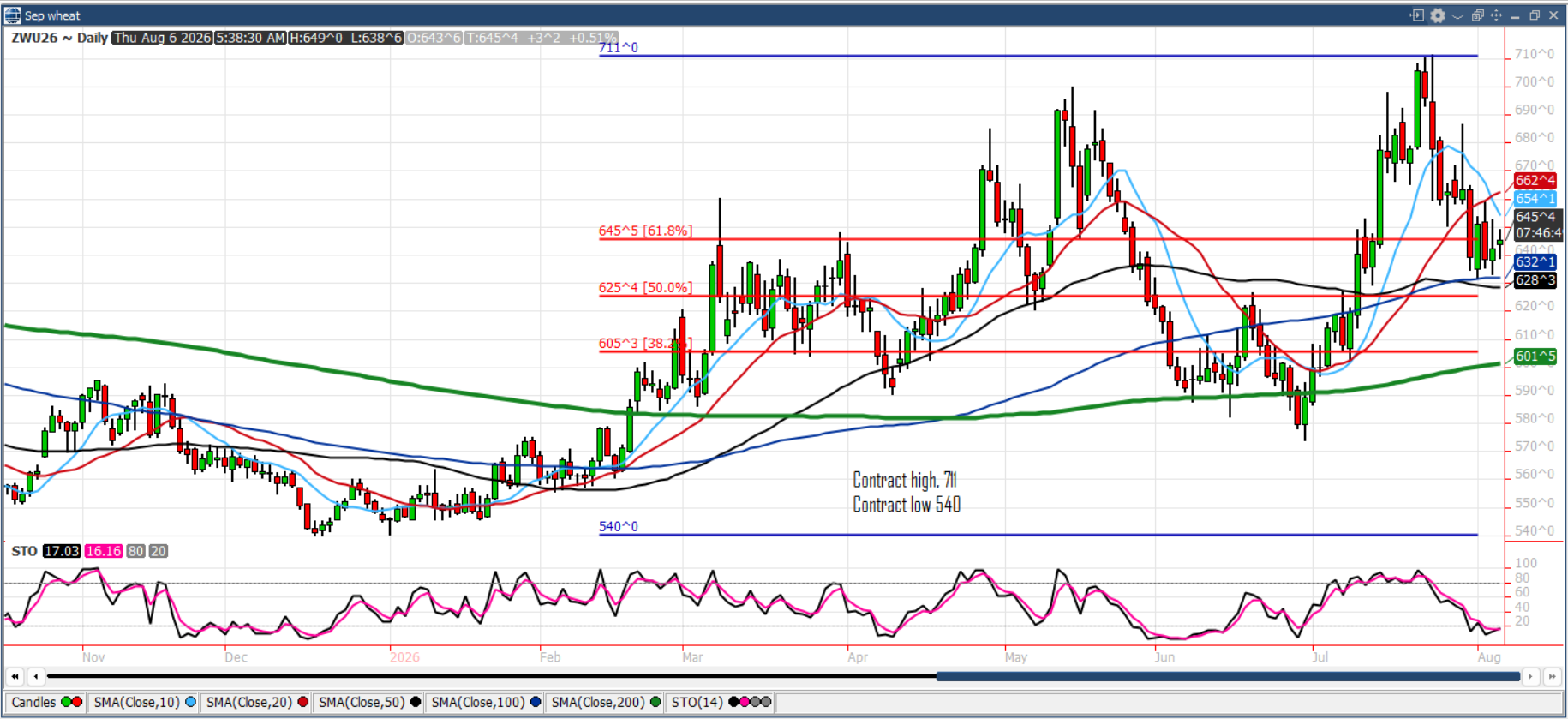Viewport: 1568px width, 719px height.
Task: Click the STO oversold level 20 tag
Action: pyautogui.click(x=159, y=551)
